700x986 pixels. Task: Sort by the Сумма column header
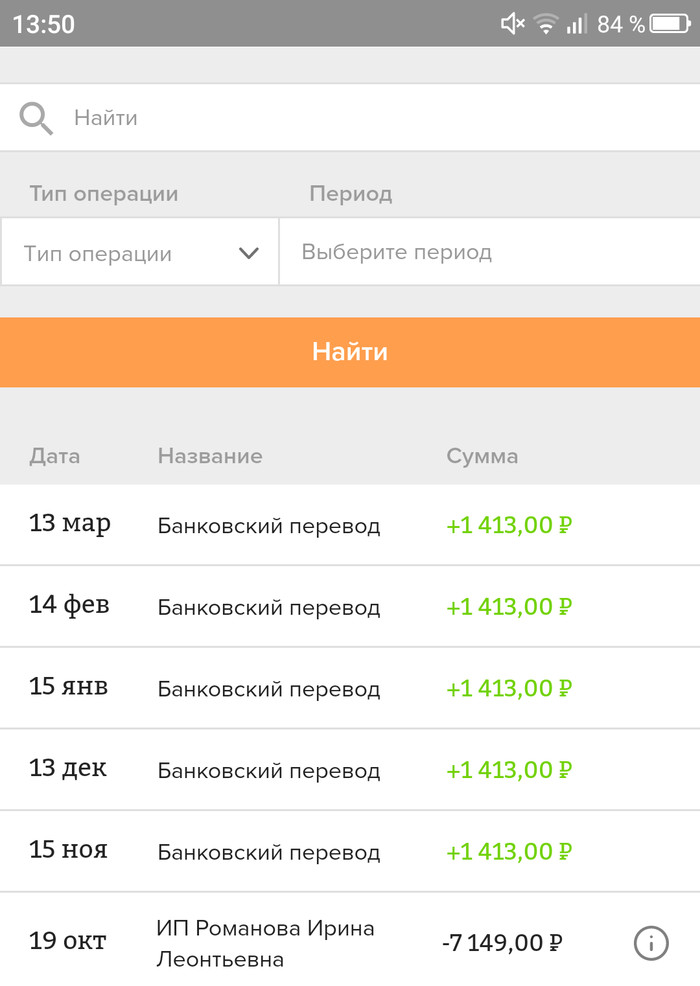pos(482,456)
